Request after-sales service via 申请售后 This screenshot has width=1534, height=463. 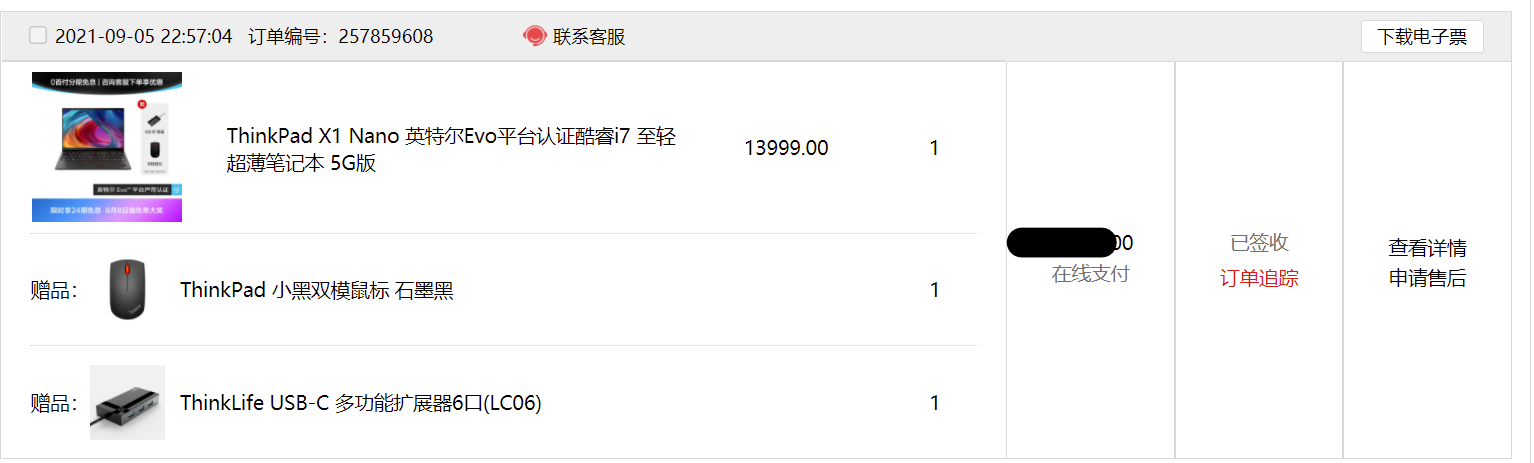click(1427, 279)
